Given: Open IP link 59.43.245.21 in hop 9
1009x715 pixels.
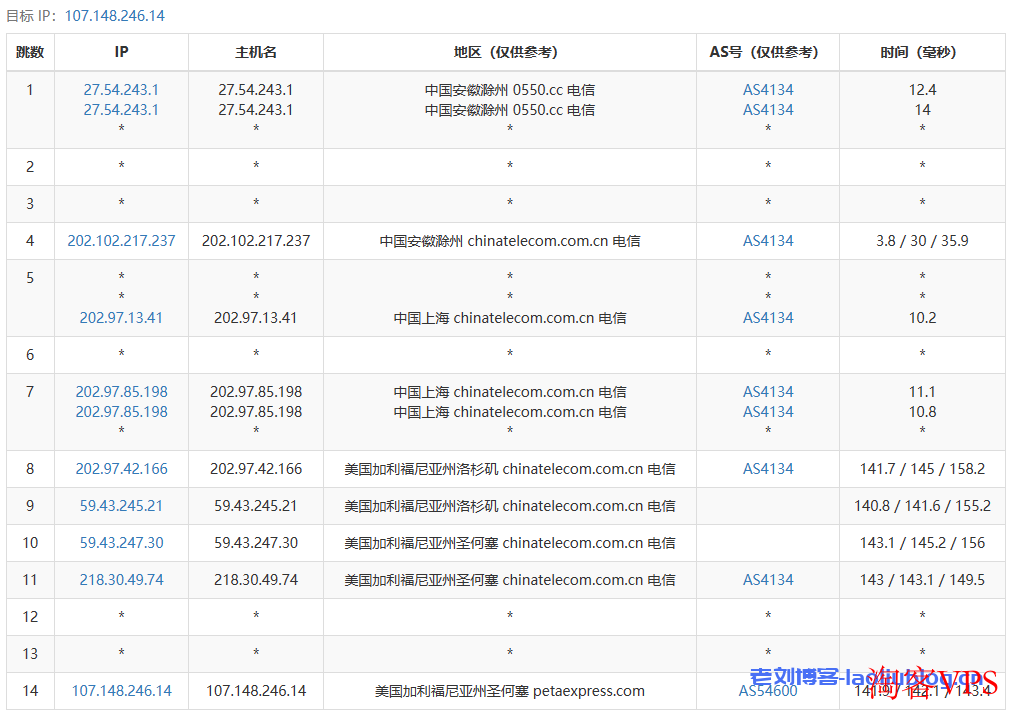Looking at the screenshot, I should 121,506.
